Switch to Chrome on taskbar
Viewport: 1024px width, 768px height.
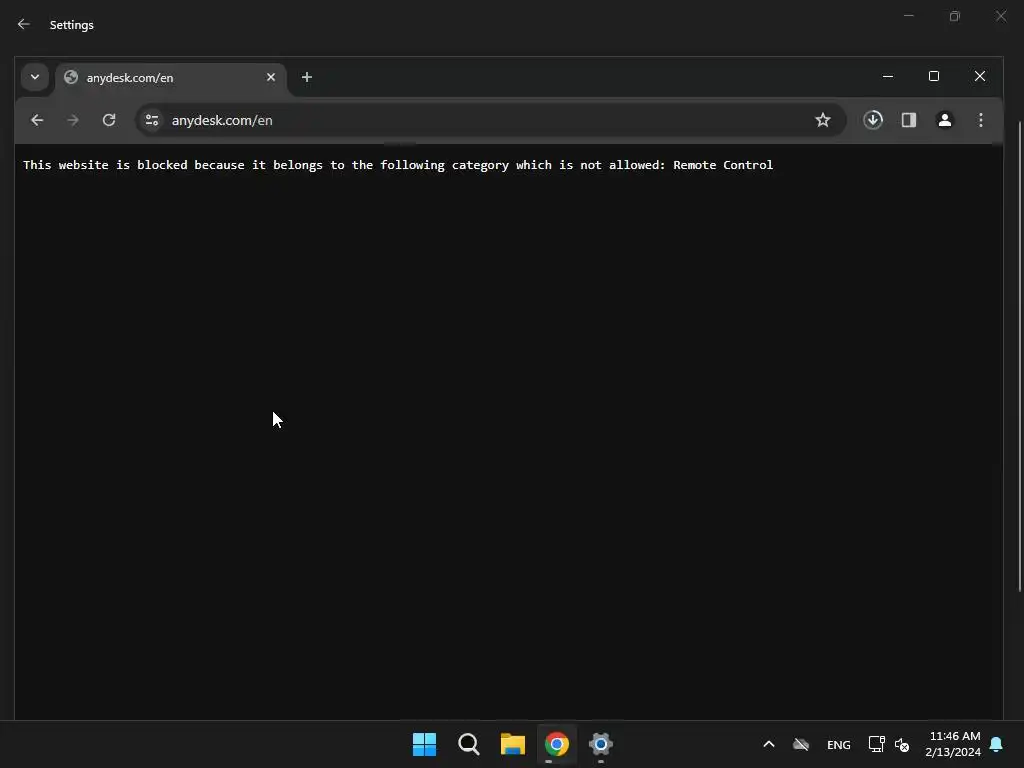(557, 744)
